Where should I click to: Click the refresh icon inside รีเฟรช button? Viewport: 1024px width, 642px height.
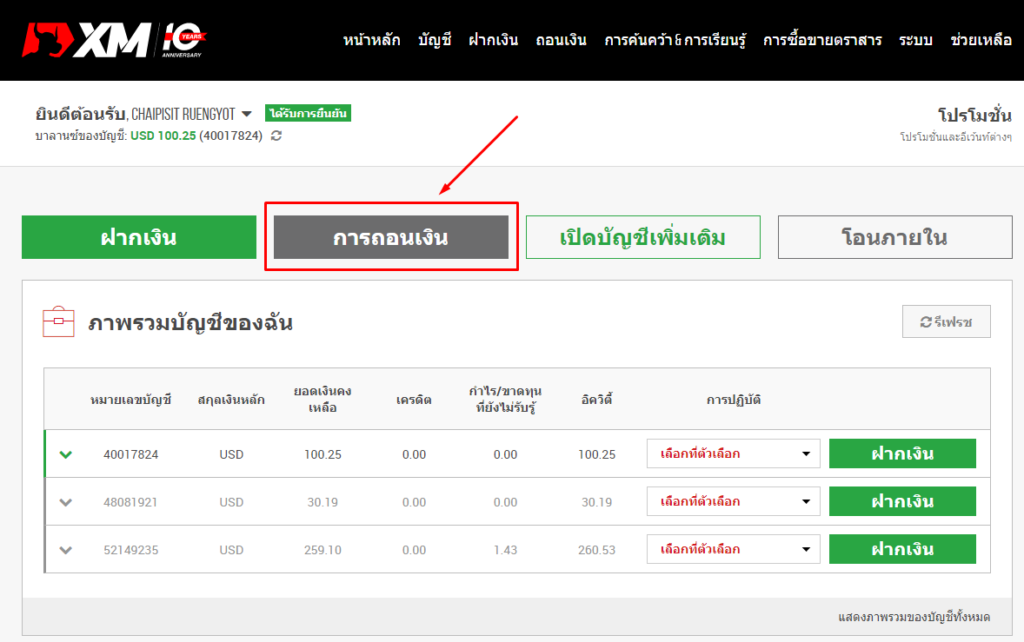[x=925, y=321]
